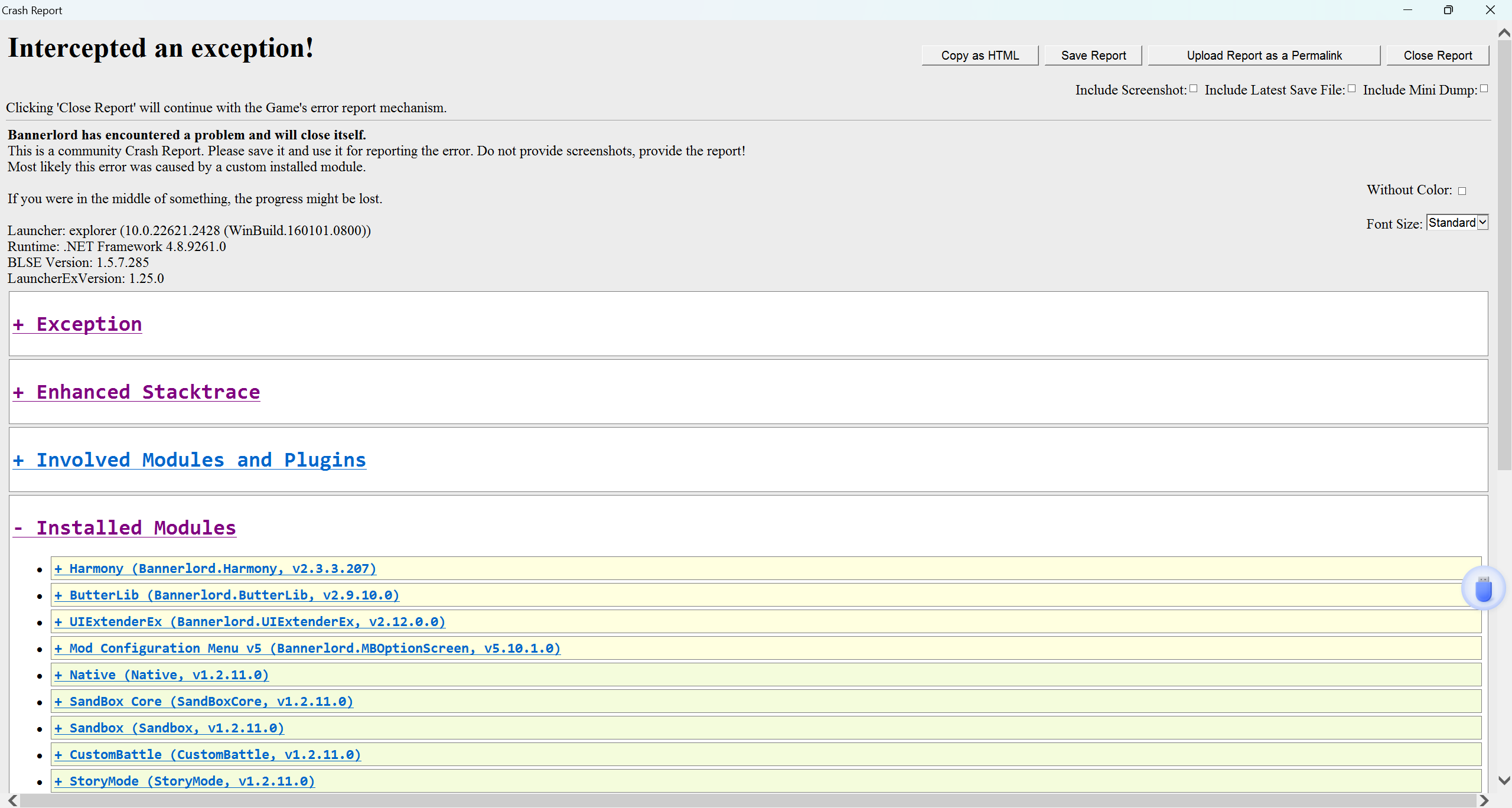The image size is (1512, 808).
Task: Click the vertical scrollbar up arrow
Action: (1504, 33)
